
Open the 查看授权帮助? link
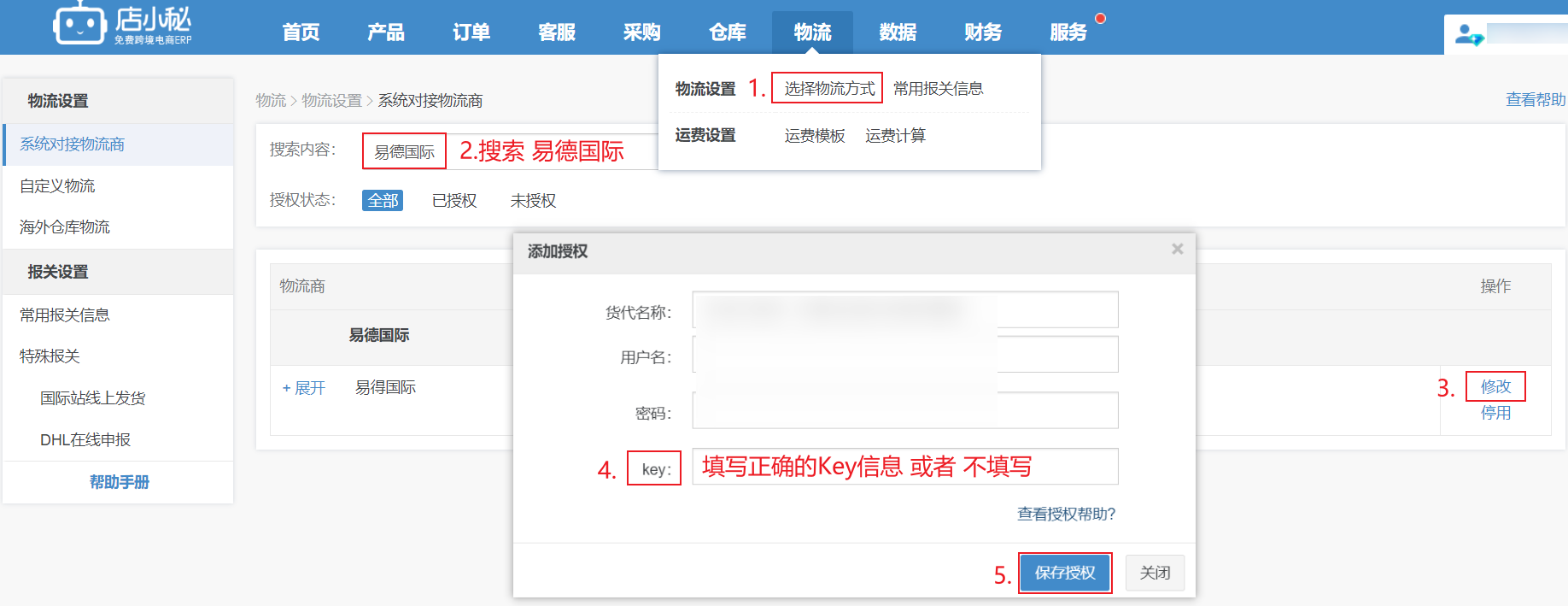[x=1066, y=514]
